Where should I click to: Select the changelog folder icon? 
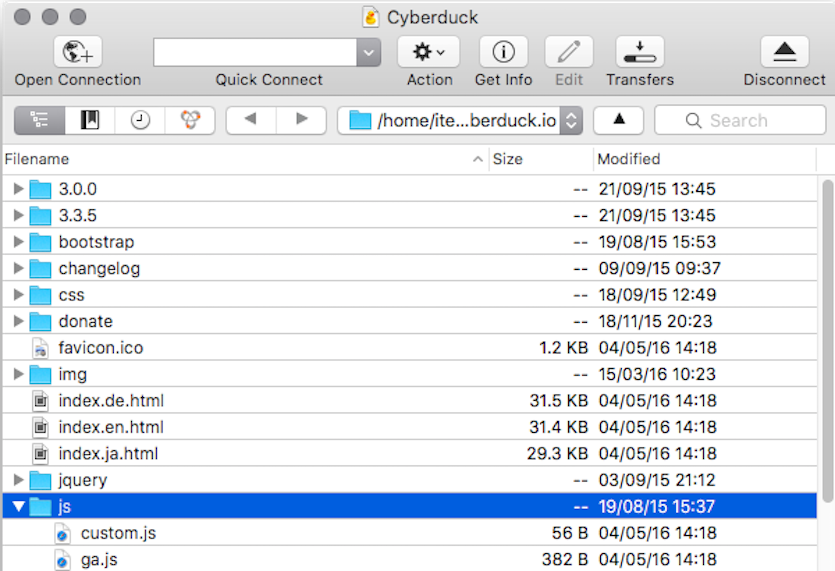click(40, 268)
